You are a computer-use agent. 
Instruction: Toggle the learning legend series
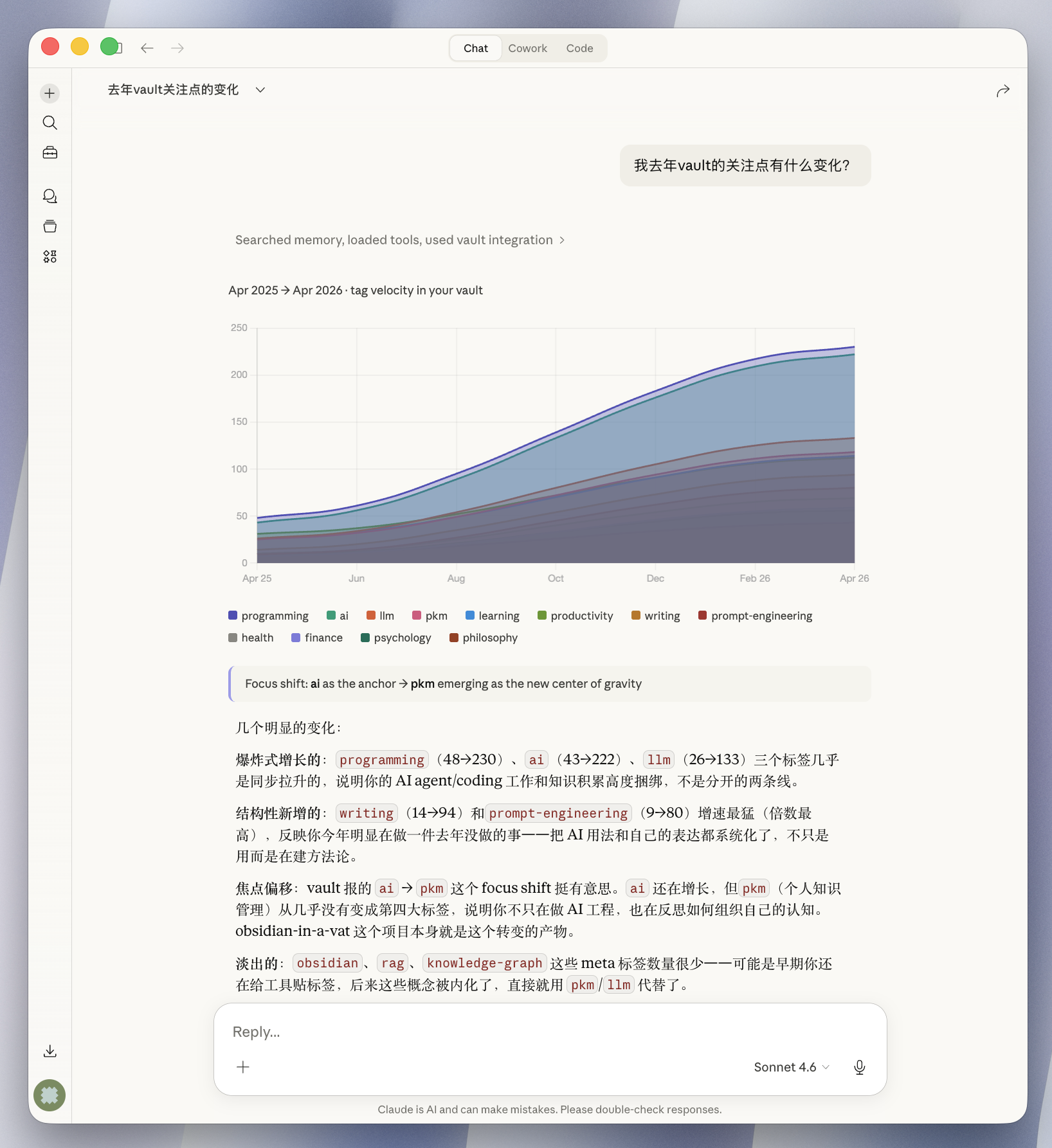493,616
